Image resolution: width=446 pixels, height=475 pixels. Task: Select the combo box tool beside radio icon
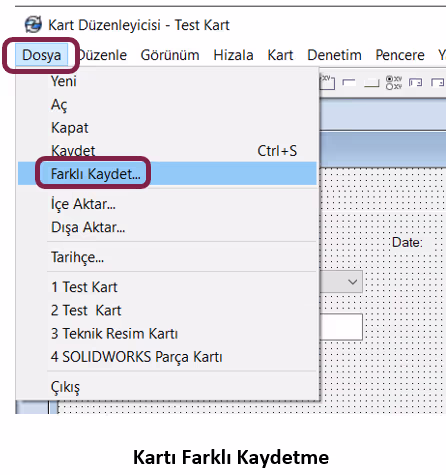pyautogui.click(x=416, y=82)
